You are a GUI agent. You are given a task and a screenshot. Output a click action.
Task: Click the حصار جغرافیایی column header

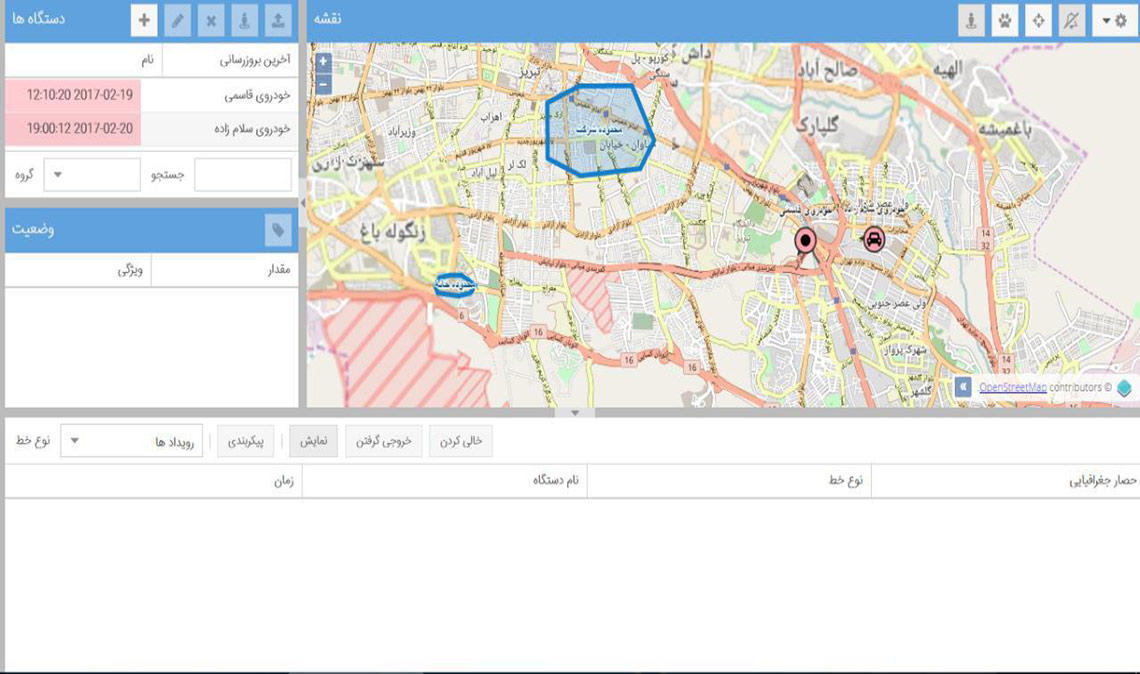1005,481
